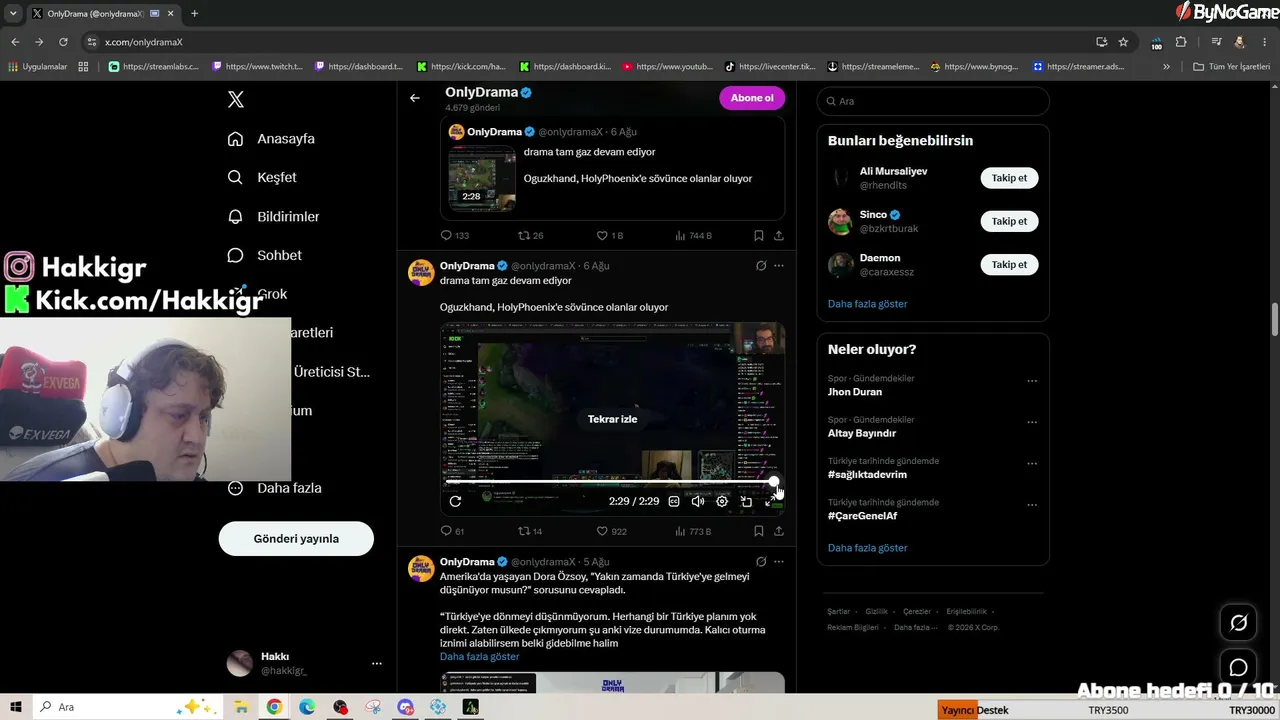Show more trends under Neler oluyor?

click(868, 548)
